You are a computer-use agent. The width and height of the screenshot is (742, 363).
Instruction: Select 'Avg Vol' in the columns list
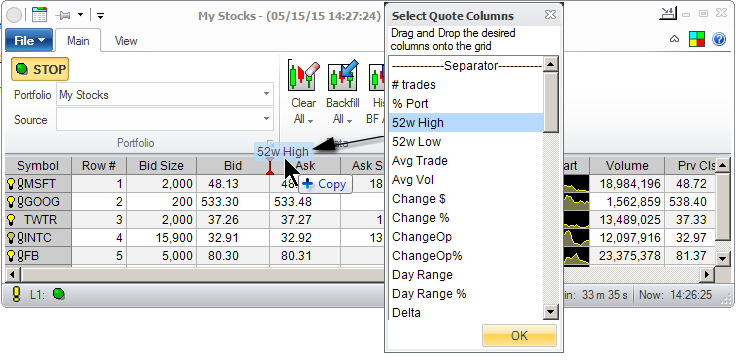point(467,180)
